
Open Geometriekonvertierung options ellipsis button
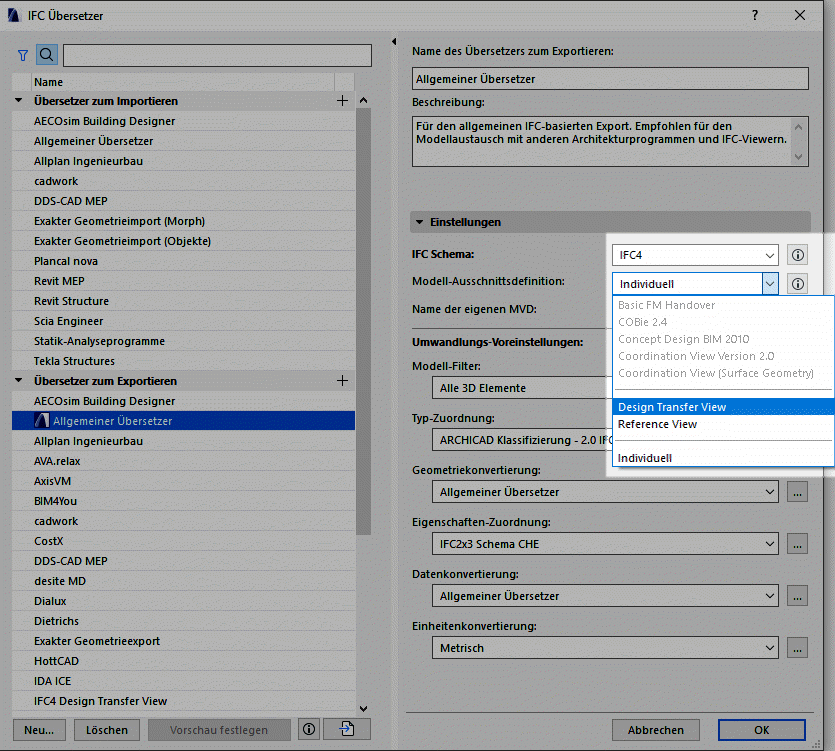coord(797,492)
